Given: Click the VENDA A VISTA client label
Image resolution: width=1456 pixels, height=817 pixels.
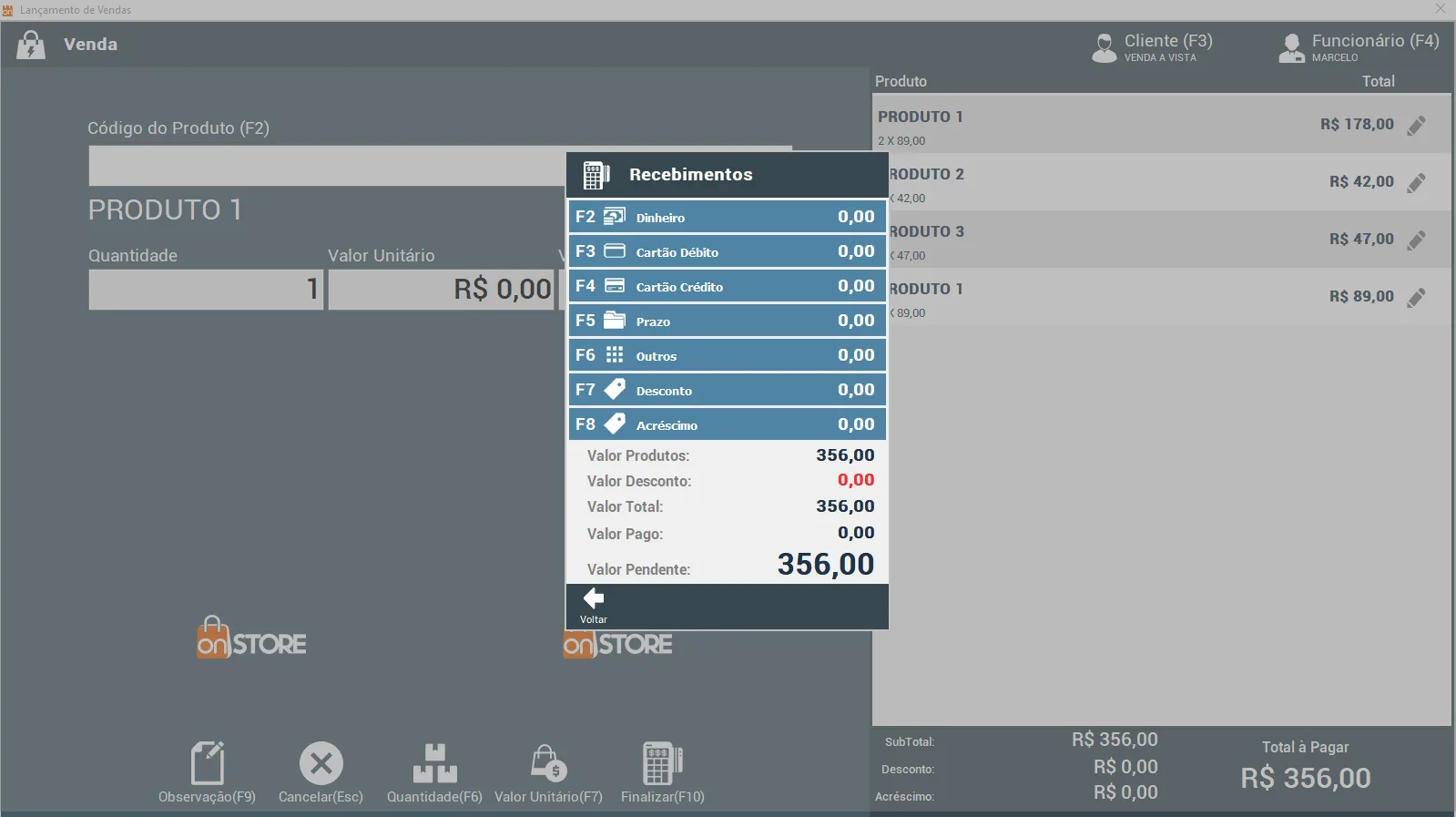Looking at the screenshot, I should (1160, 57).
